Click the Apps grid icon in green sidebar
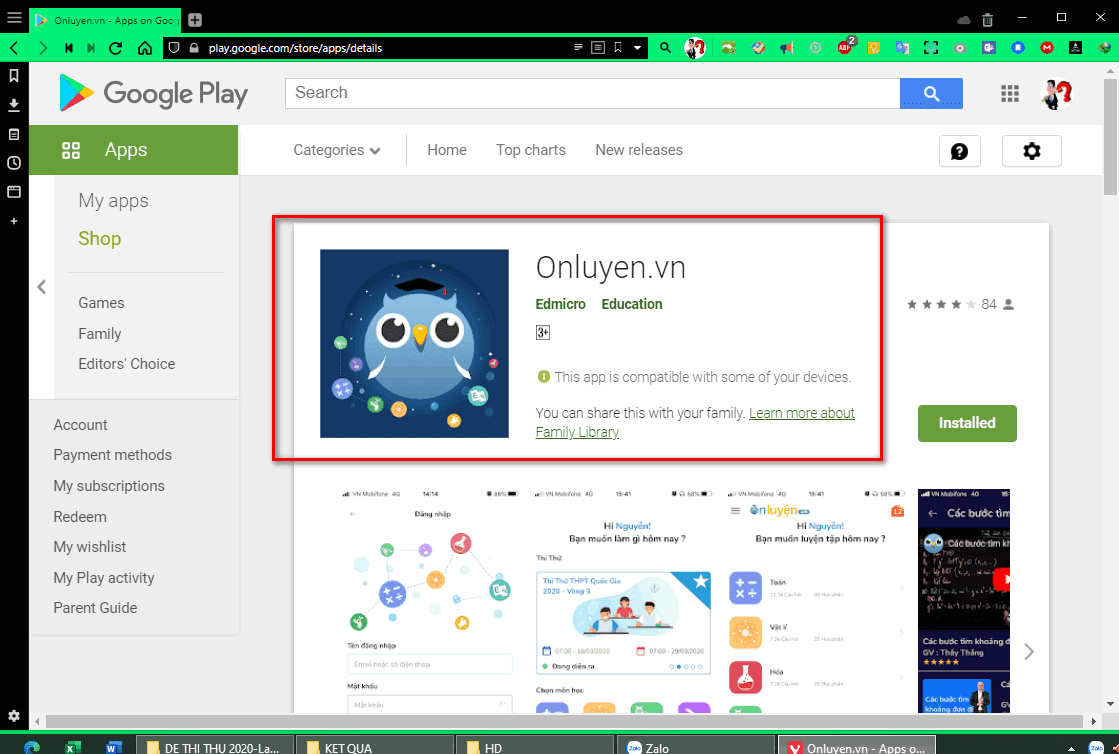The width and height of the screenshot is (1119, 754). 71,149
